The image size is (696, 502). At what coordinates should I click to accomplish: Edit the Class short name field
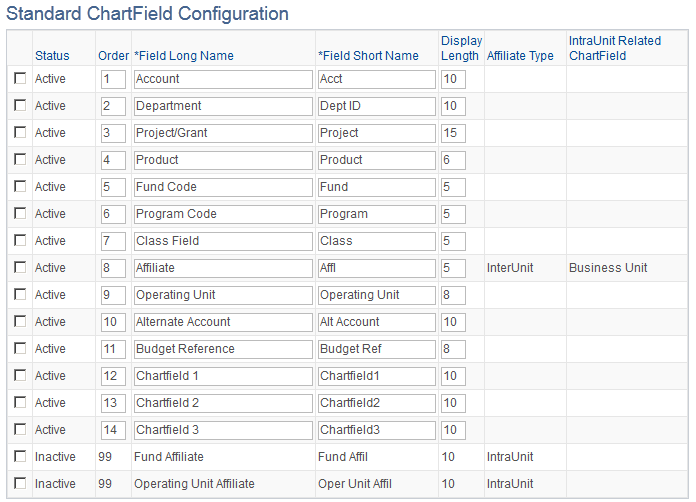click(377, 241)
